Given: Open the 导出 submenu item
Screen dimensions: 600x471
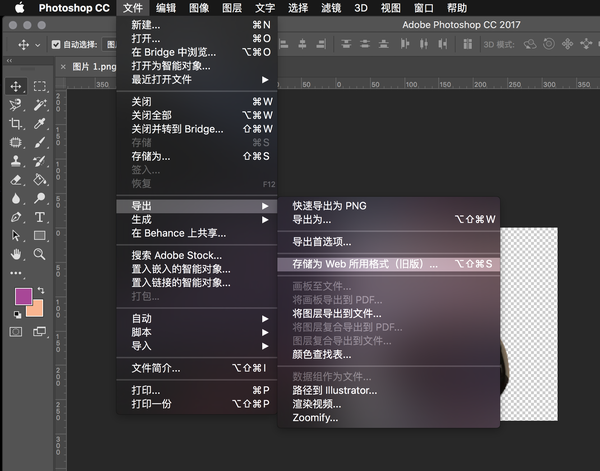Looking at the screenshot, I should [197, 206].
